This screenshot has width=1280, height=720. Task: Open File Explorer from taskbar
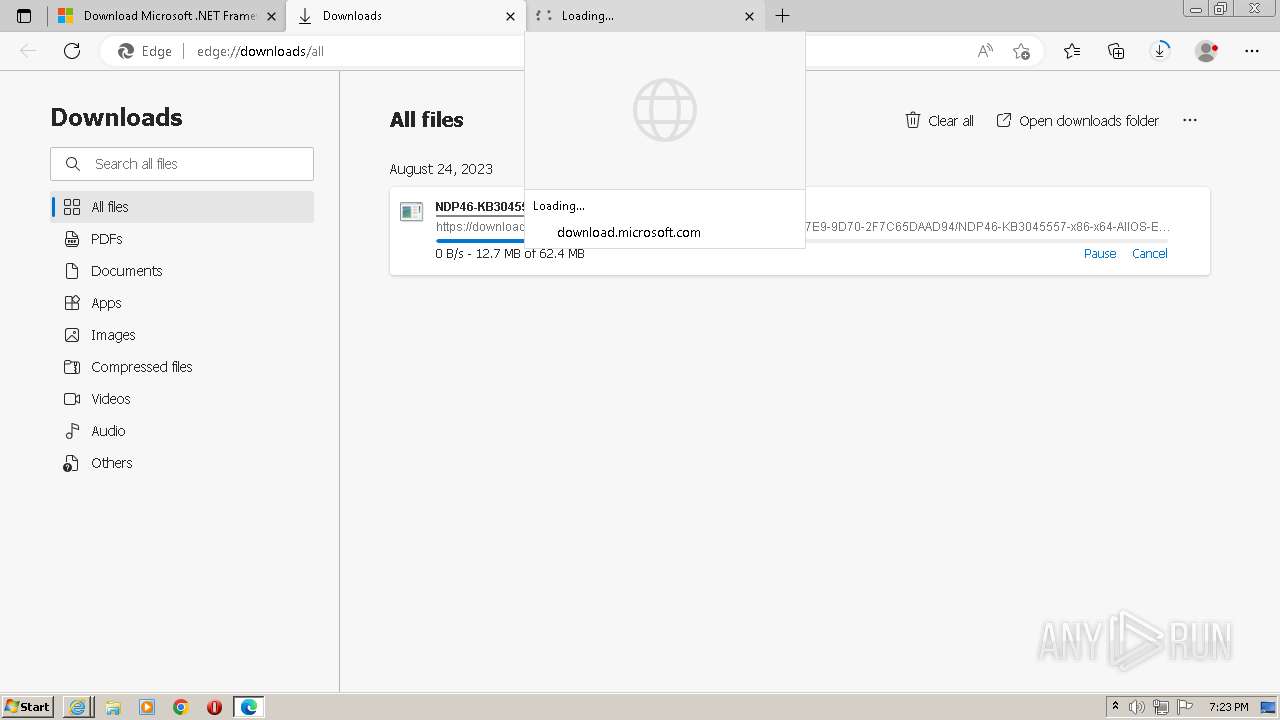coord(113,707)
